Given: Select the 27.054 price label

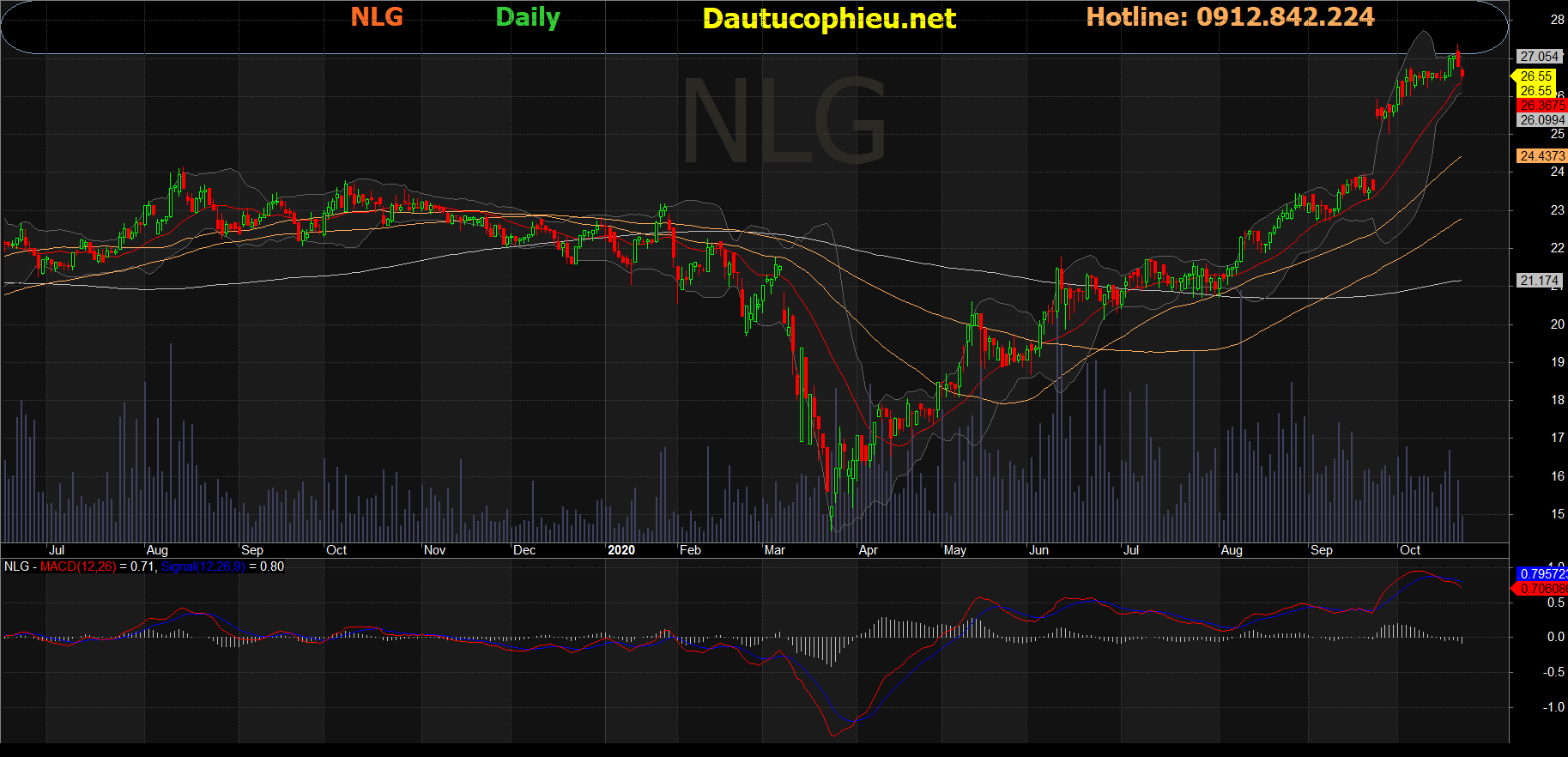Looking at the screenshot, I should (1540, 57).
